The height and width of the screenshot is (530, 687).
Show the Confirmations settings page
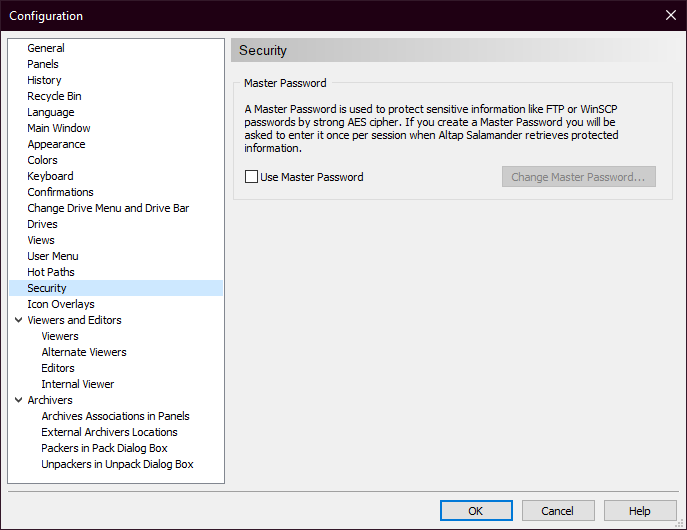(60, 192)
